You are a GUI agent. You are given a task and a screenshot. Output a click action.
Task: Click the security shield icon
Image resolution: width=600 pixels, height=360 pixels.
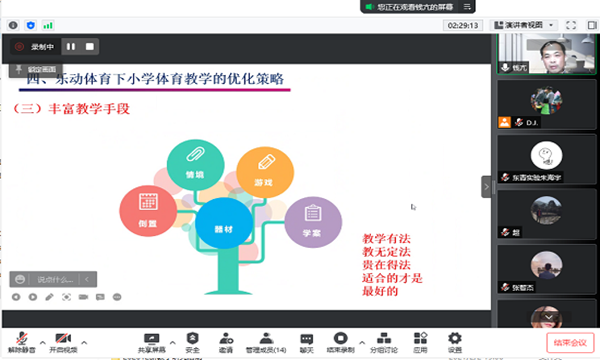(x=31, y=25)
